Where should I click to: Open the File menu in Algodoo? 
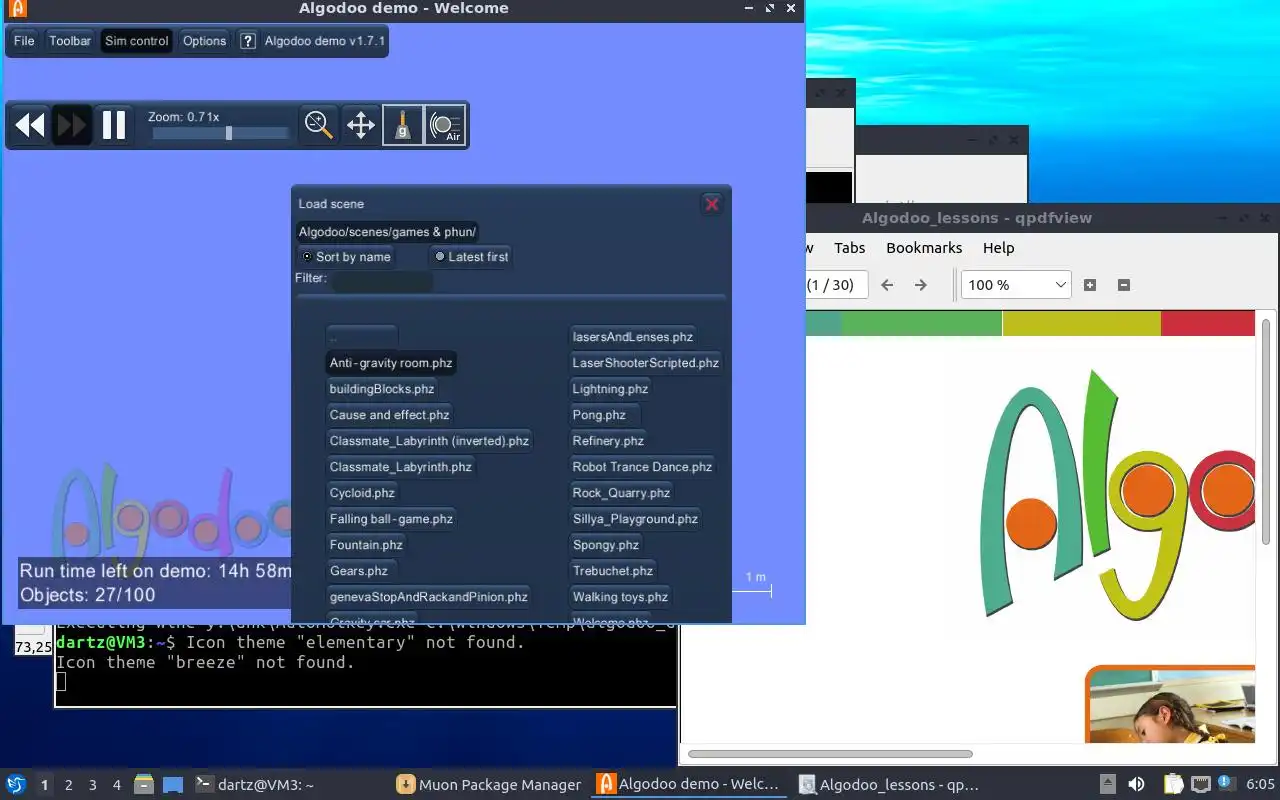24,41
